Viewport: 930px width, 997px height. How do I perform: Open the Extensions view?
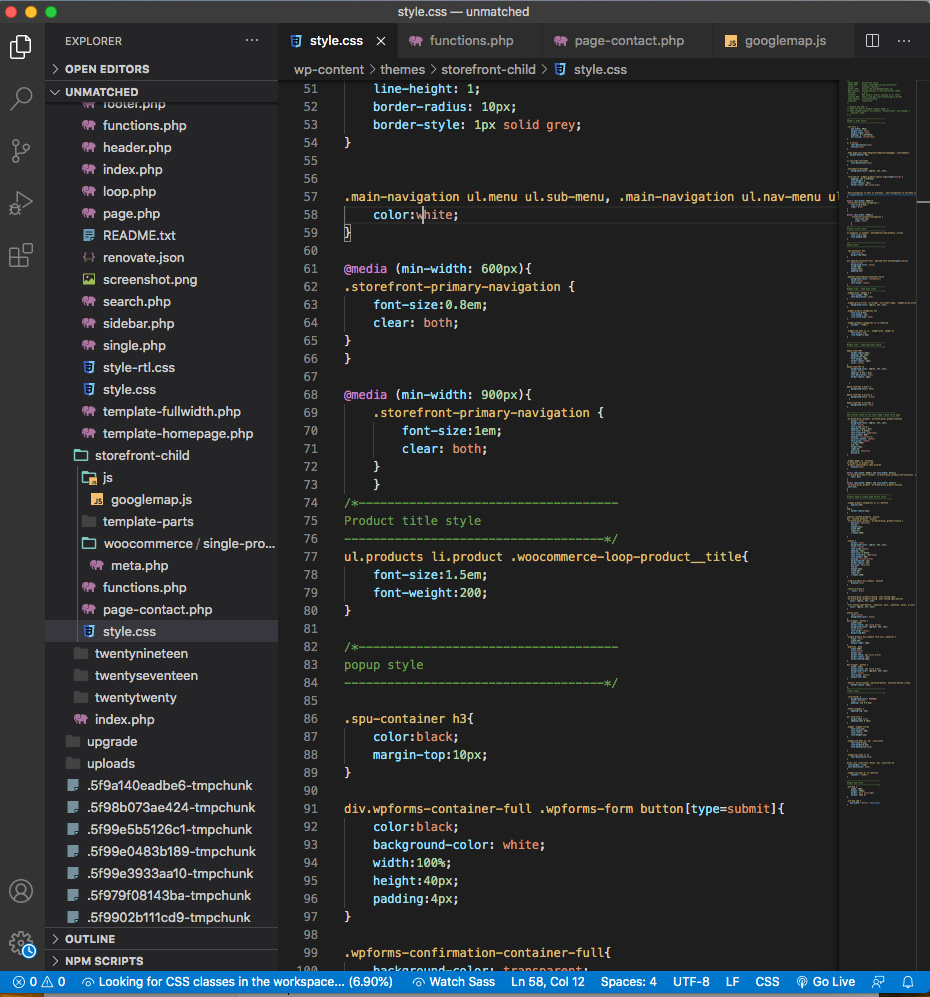(21, 255)
